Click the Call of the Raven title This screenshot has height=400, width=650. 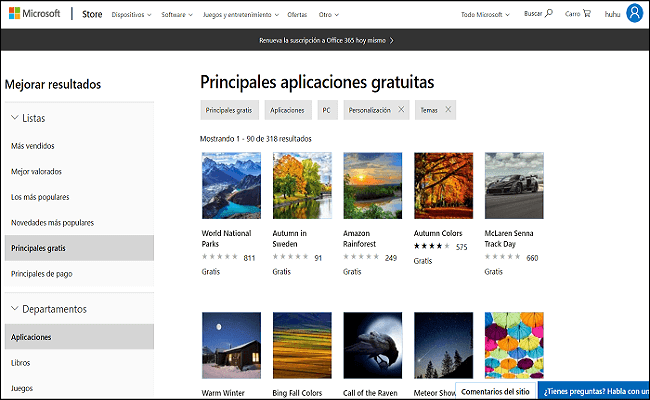coord(370,393)
